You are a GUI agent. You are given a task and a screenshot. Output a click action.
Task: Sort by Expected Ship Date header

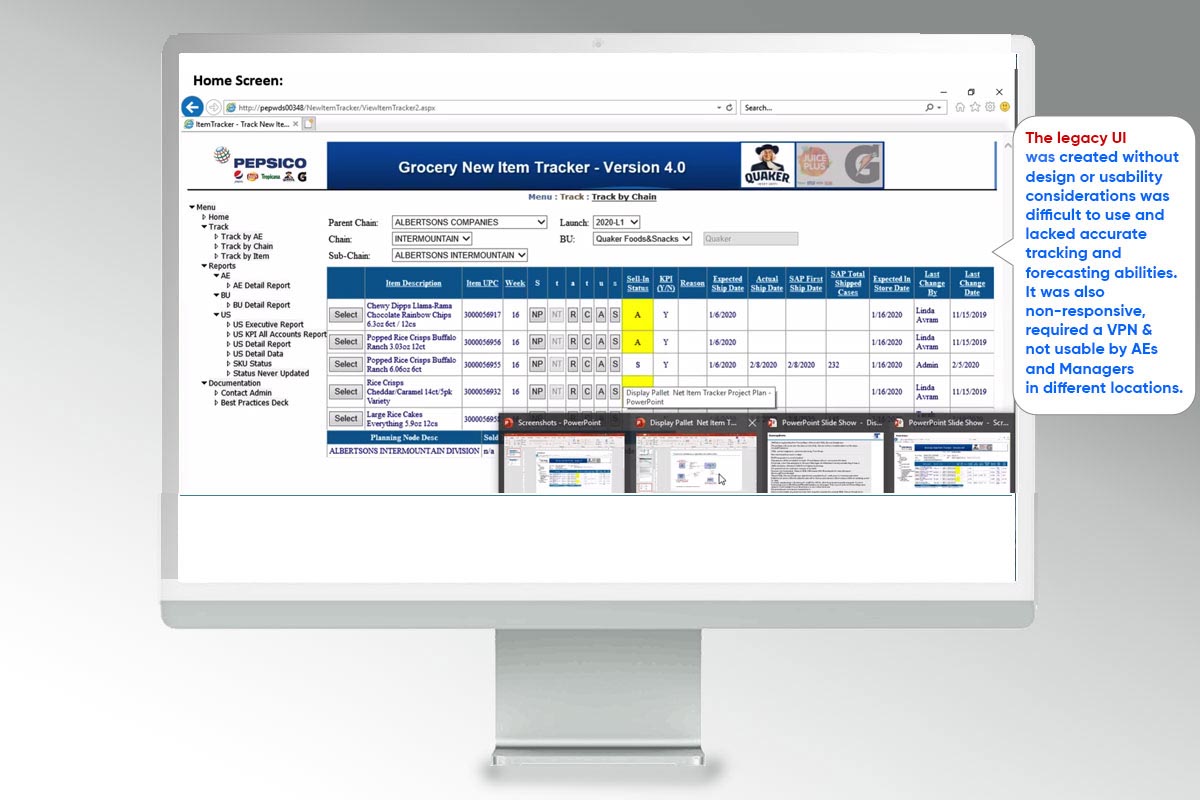pos(727,284)
